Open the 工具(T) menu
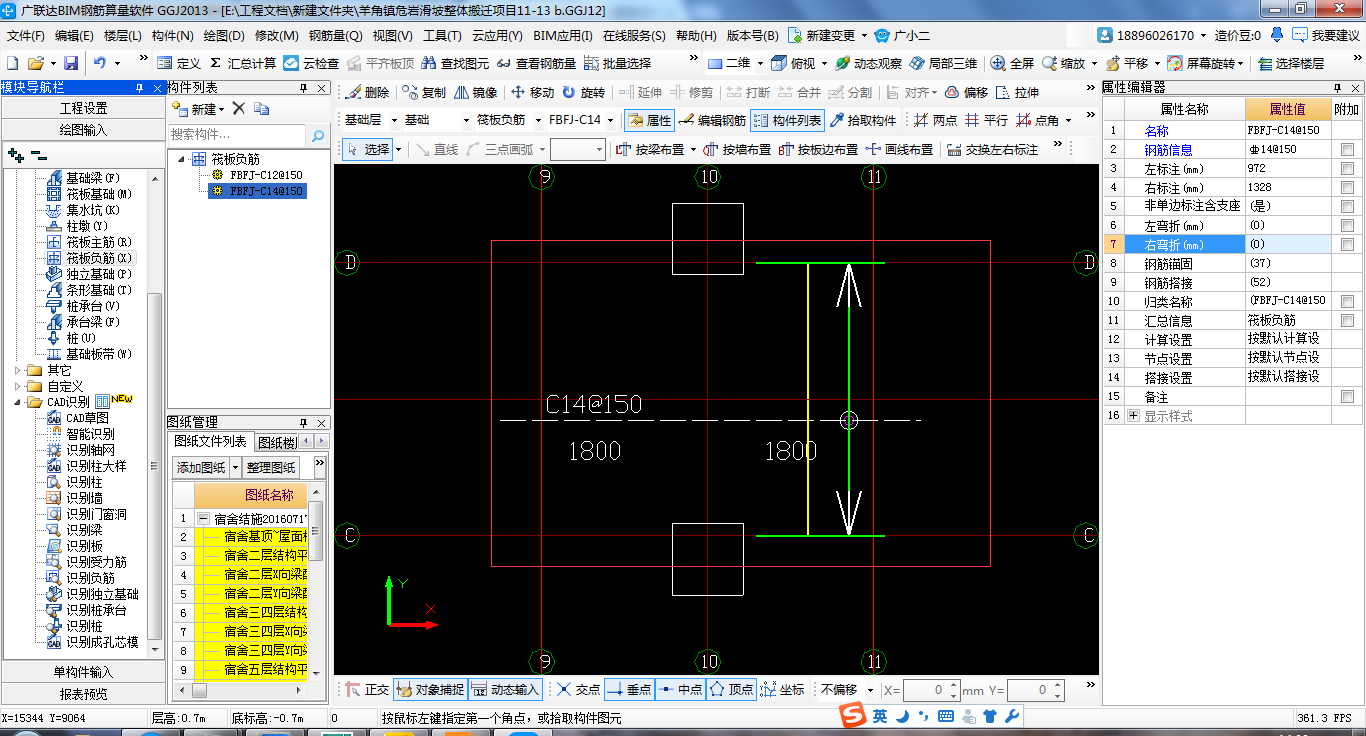The image size is (1366, 736). tap(442, 35)
